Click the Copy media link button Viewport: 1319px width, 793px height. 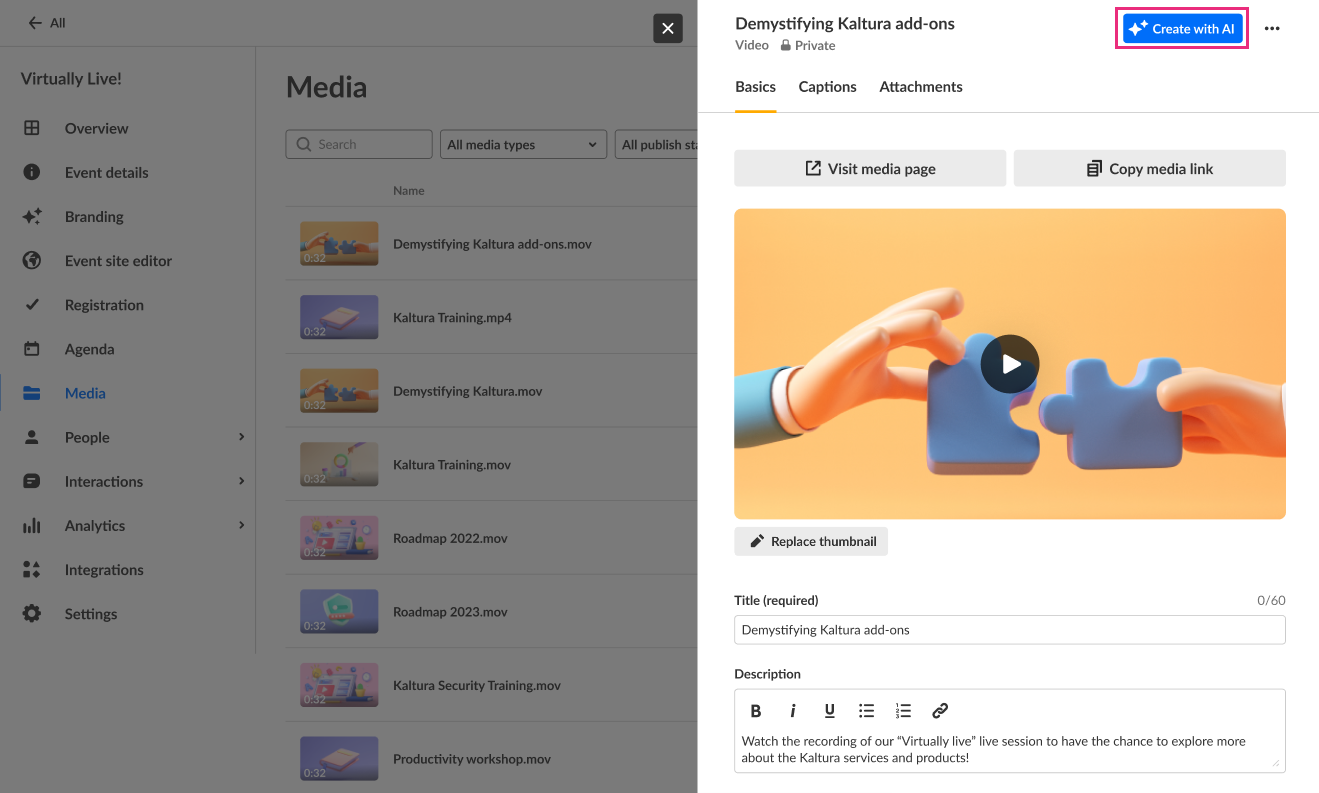1150,168
